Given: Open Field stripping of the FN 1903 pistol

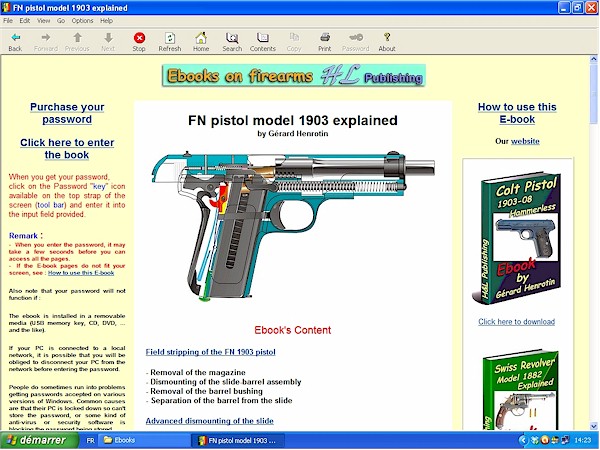Looking at the screenshot, I should (210, 352).
